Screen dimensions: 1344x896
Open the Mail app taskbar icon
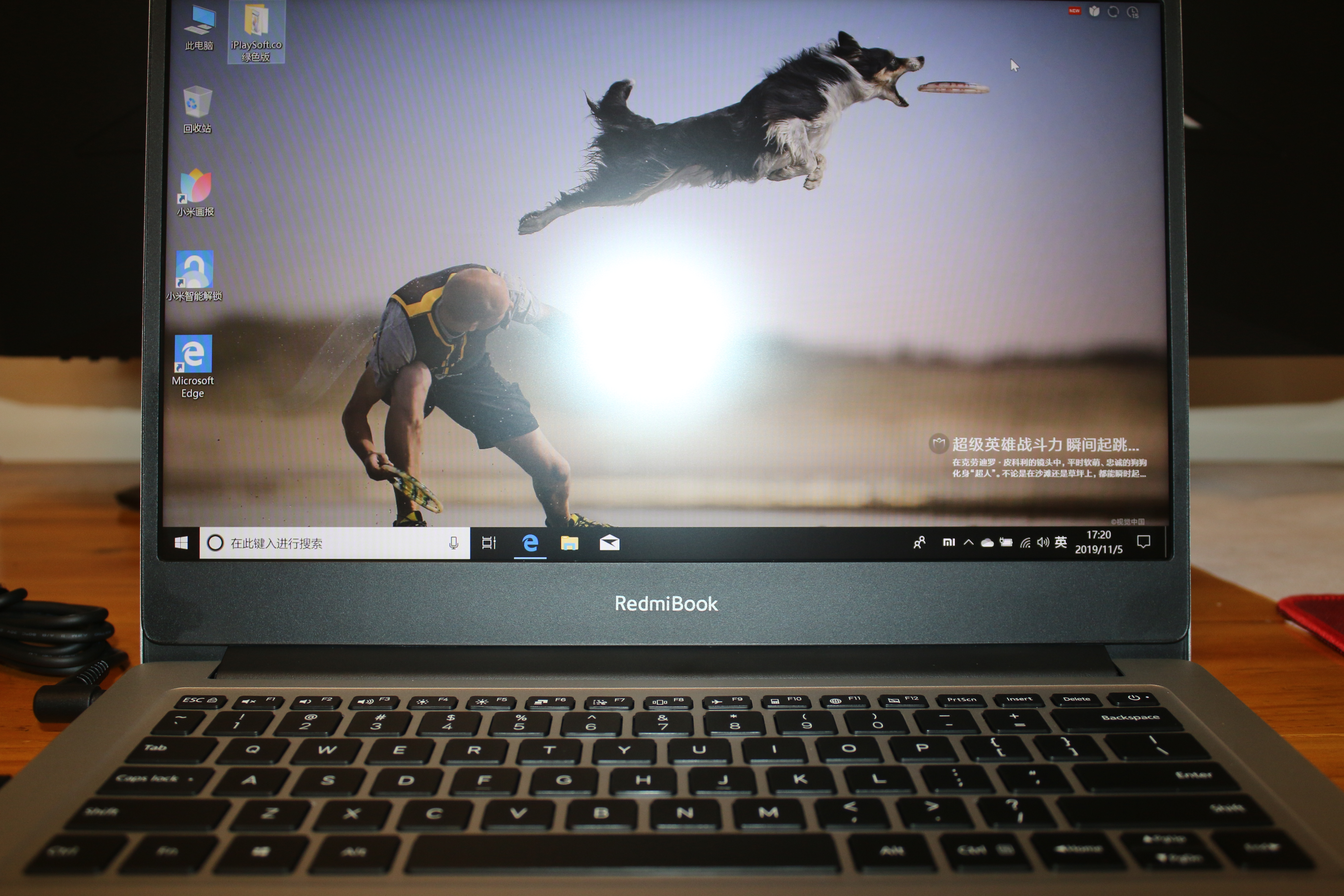[x=609, y=542]
